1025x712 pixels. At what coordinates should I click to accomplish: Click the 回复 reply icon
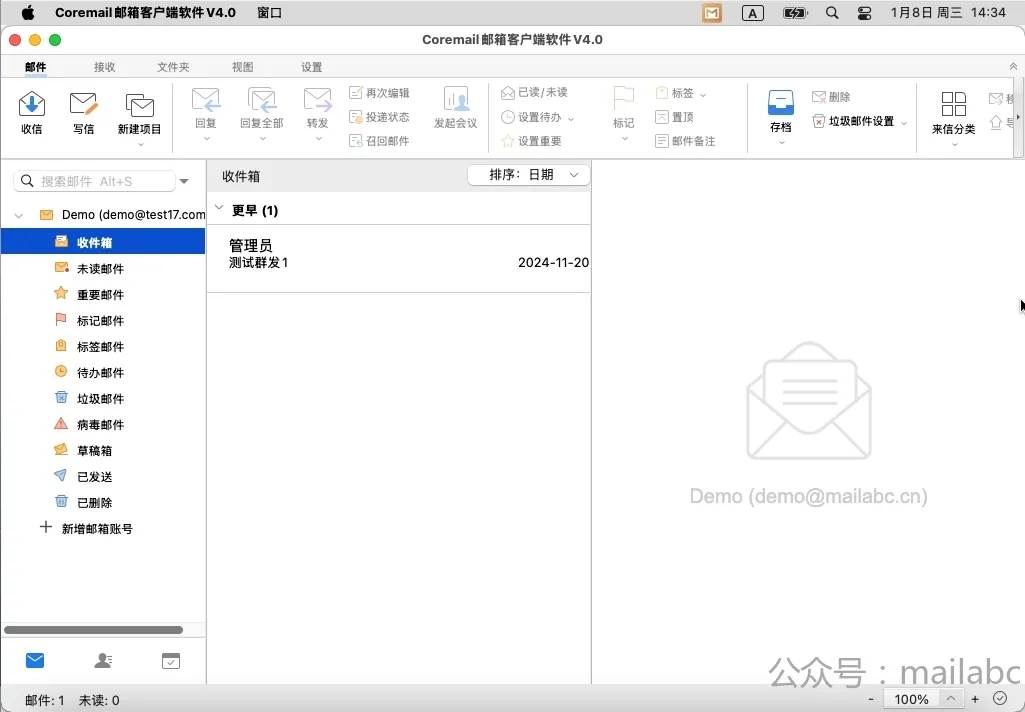pyautogui.click(x=206, y=101)
